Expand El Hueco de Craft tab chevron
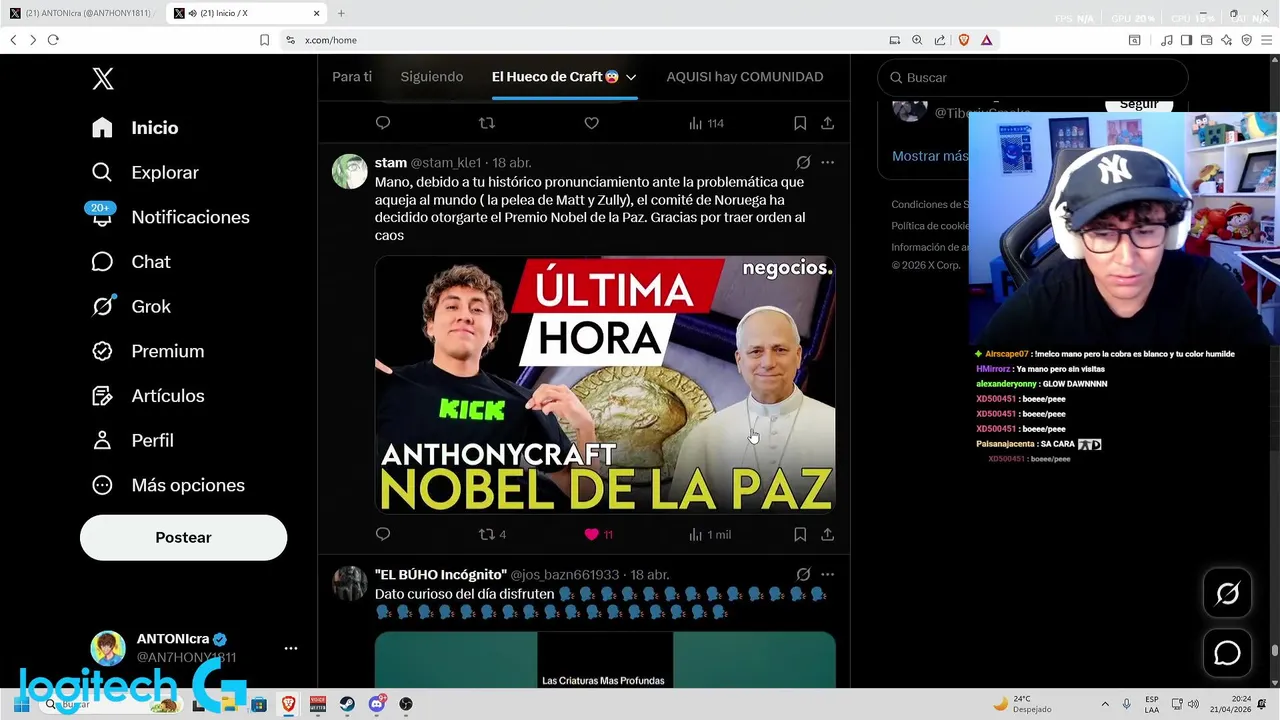The image size is (1280, 720). pyautogui.click(x=631, y=78)
